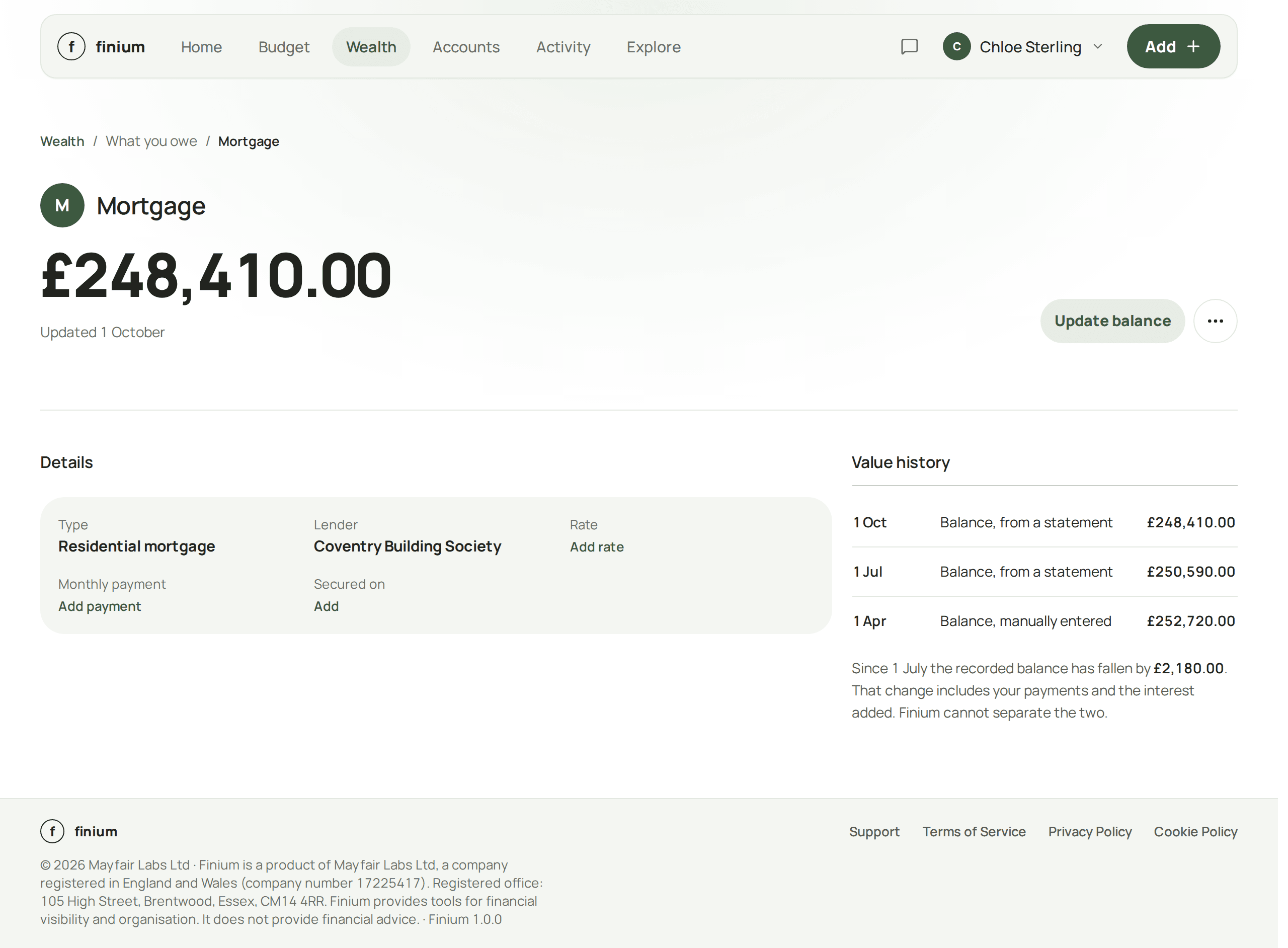This screenshot has height=948, width=1288.
Task: Select the 1 Oct value history row
Action: coord(1044,522)
